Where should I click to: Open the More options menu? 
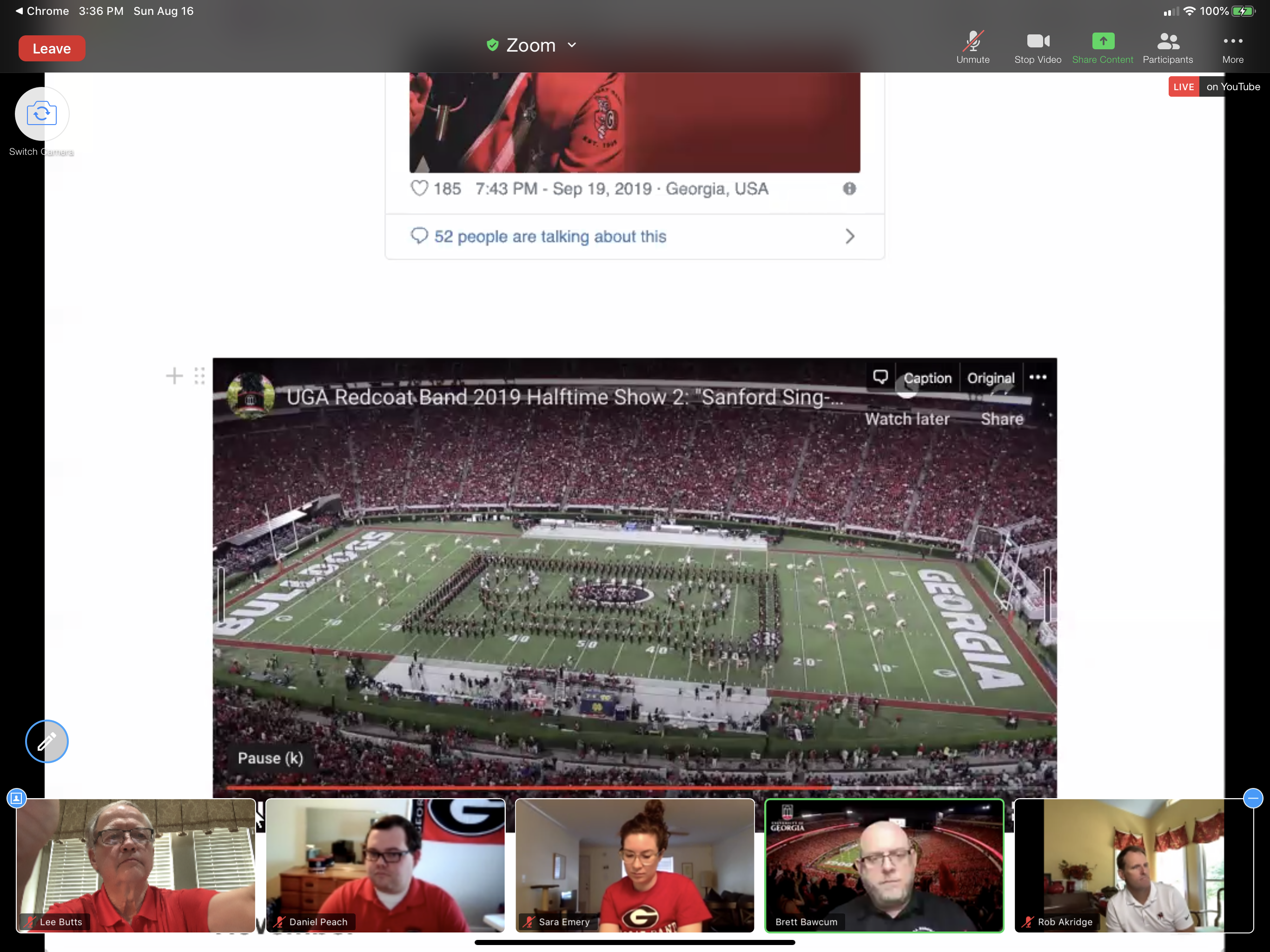(1233, 47)
